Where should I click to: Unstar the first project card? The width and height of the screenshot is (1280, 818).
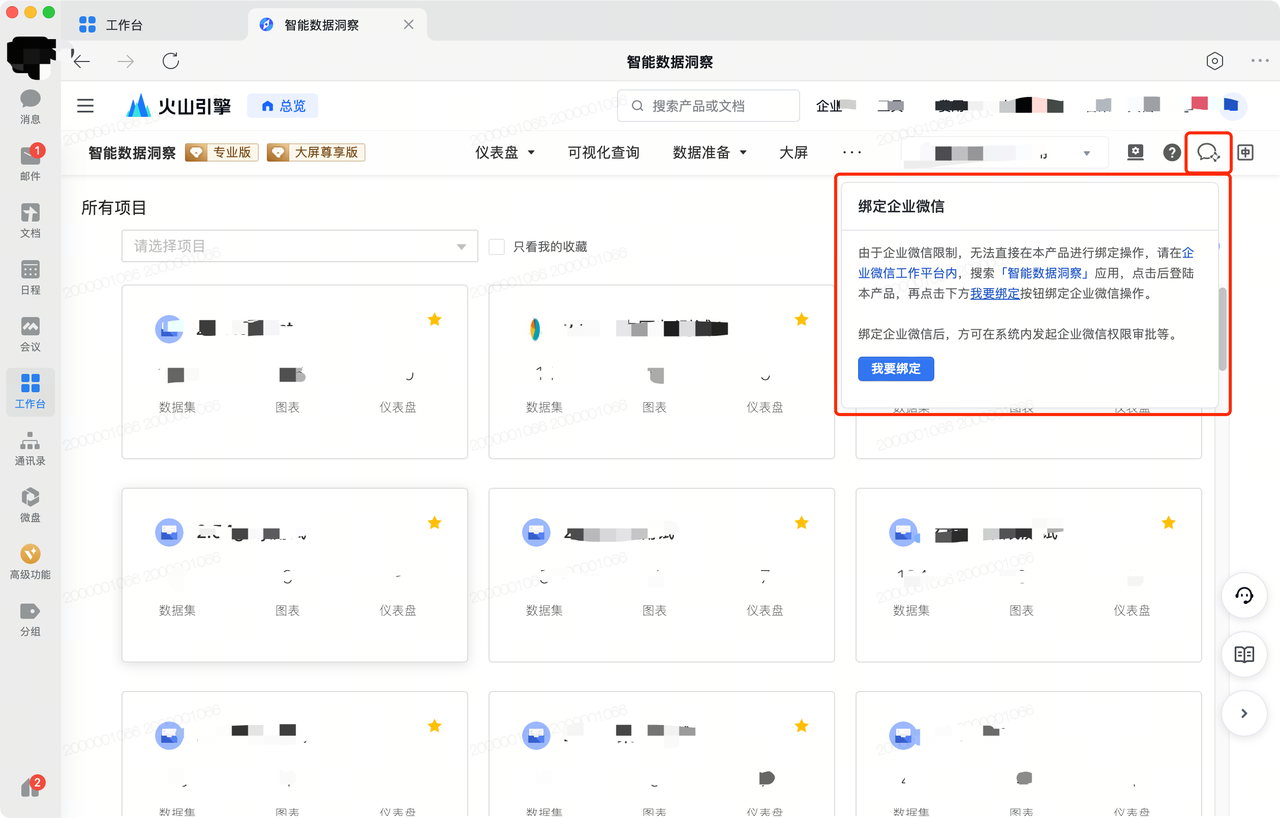tap(434, 319)
